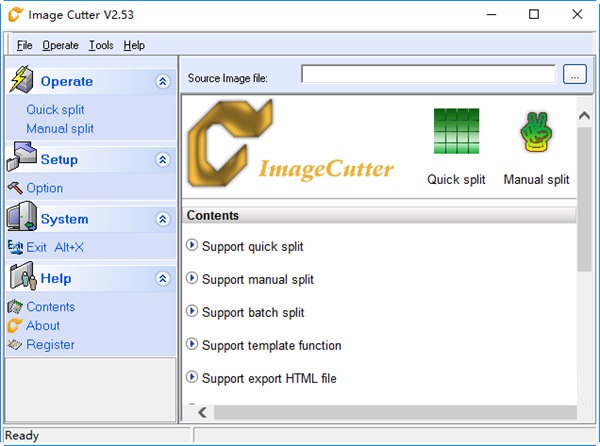Open the Tools menu
The width and height of the screenshot is (600, 446).
(101, 45)
